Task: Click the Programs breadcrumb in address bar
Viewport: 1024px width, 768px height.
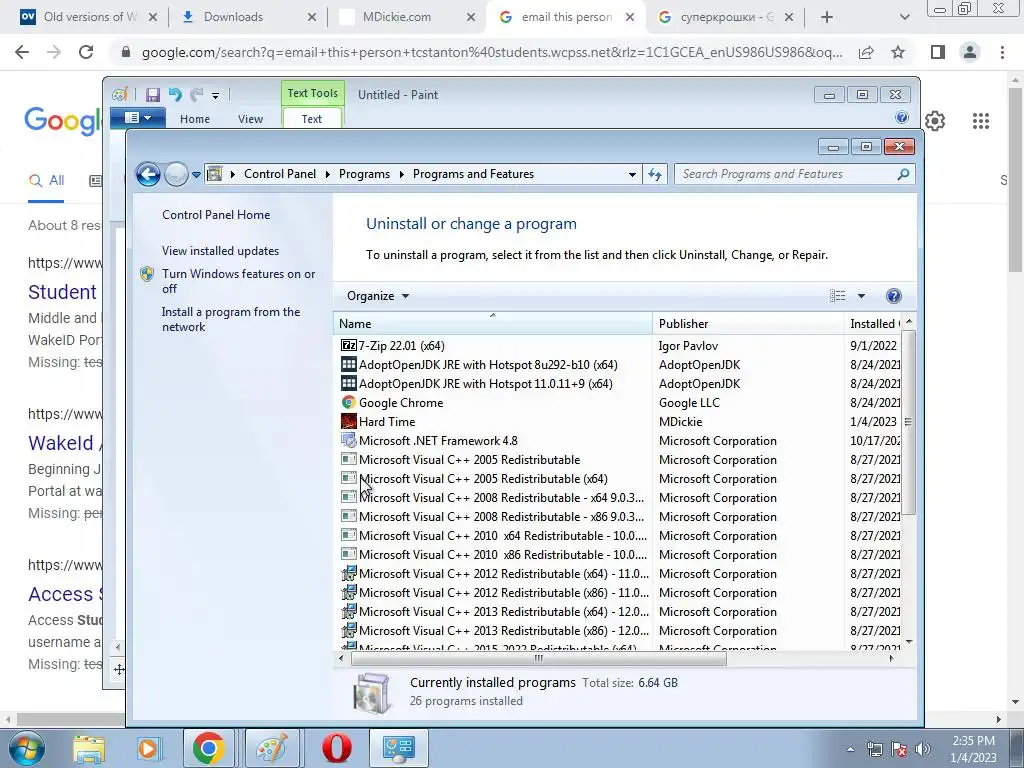Action: (364, 174)
